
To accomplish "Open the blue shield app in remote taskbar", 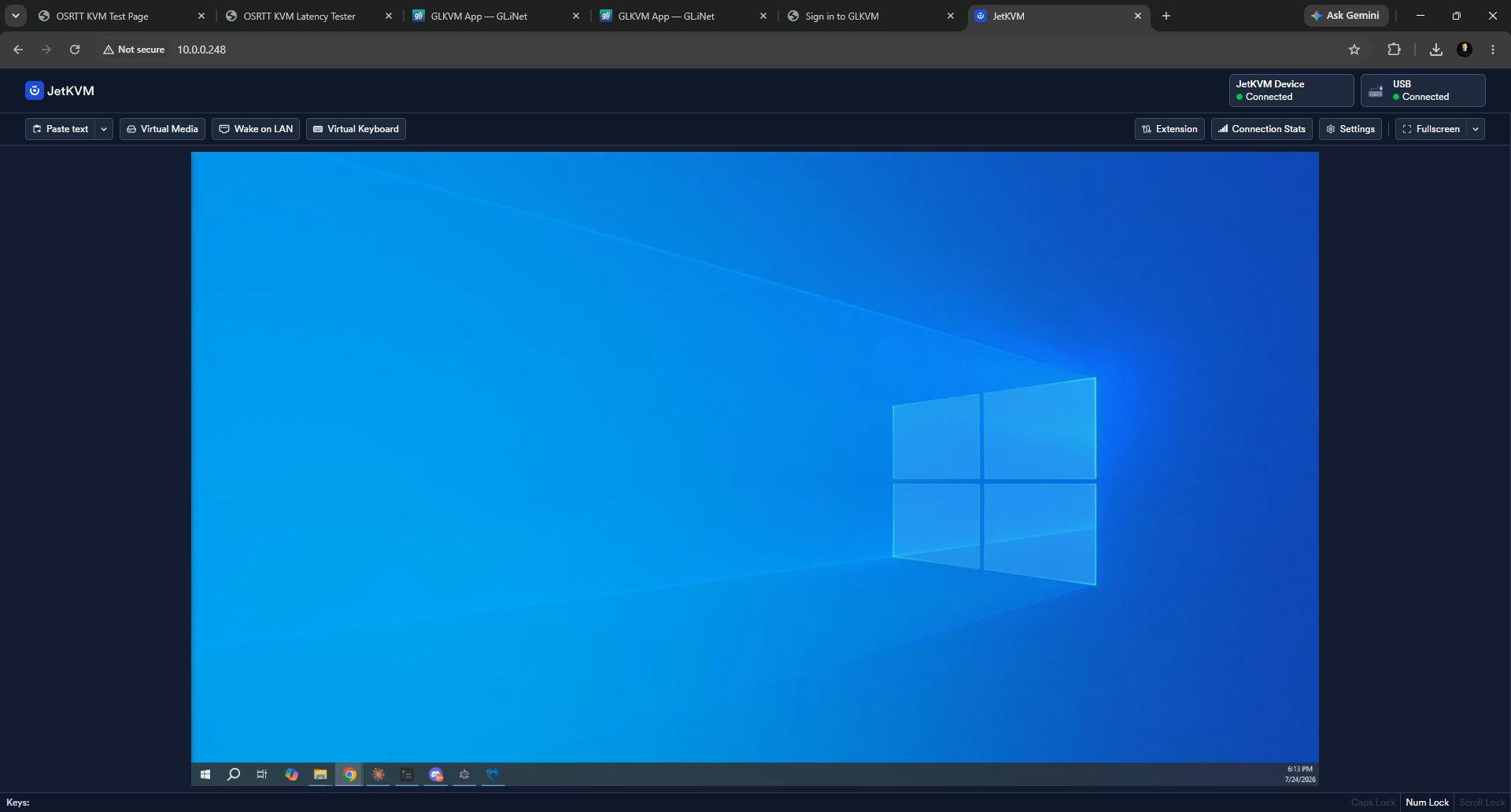I will click(493, 774).
